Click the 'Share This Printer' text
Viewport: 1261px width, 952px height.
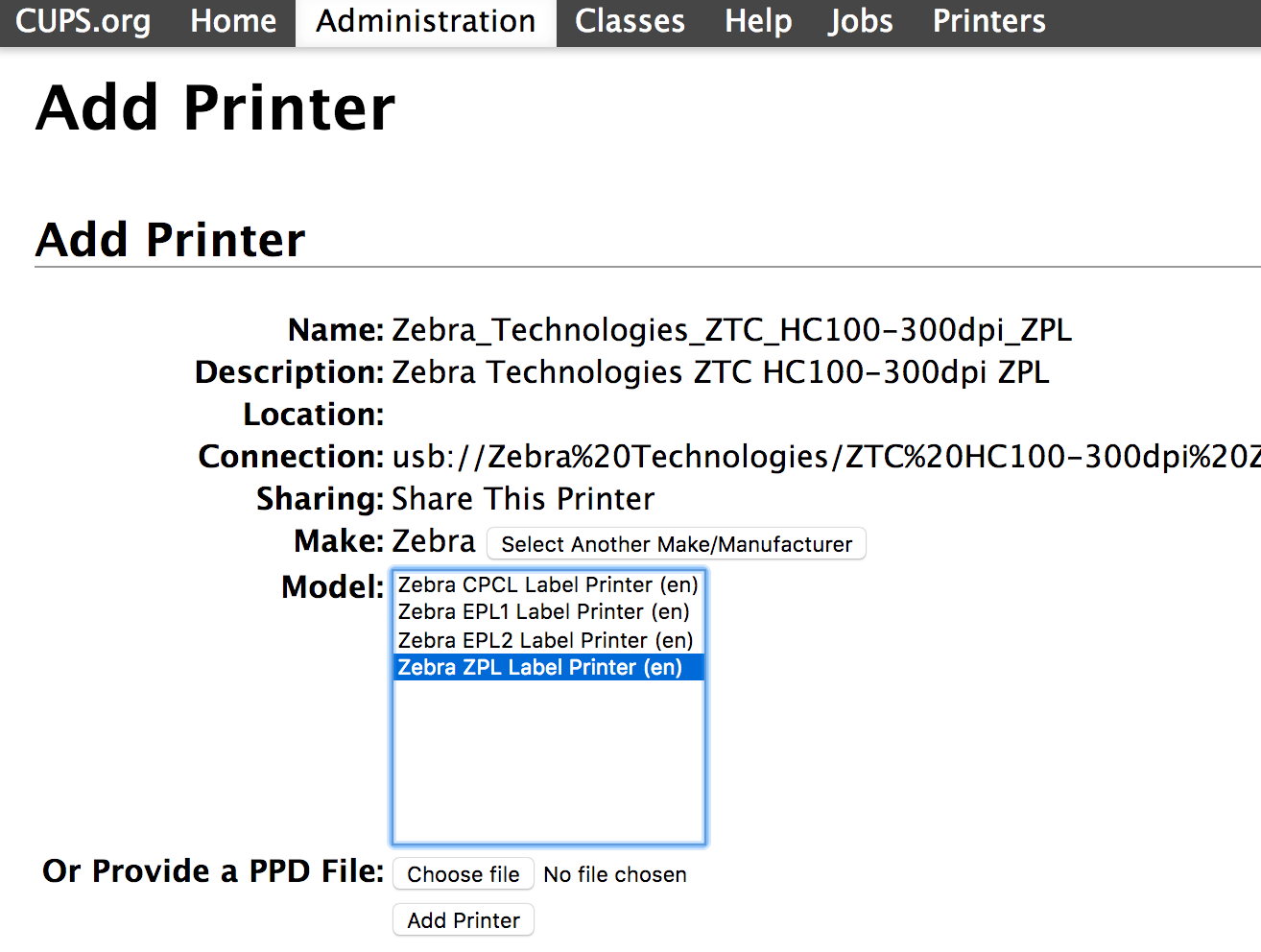point(523,499)
